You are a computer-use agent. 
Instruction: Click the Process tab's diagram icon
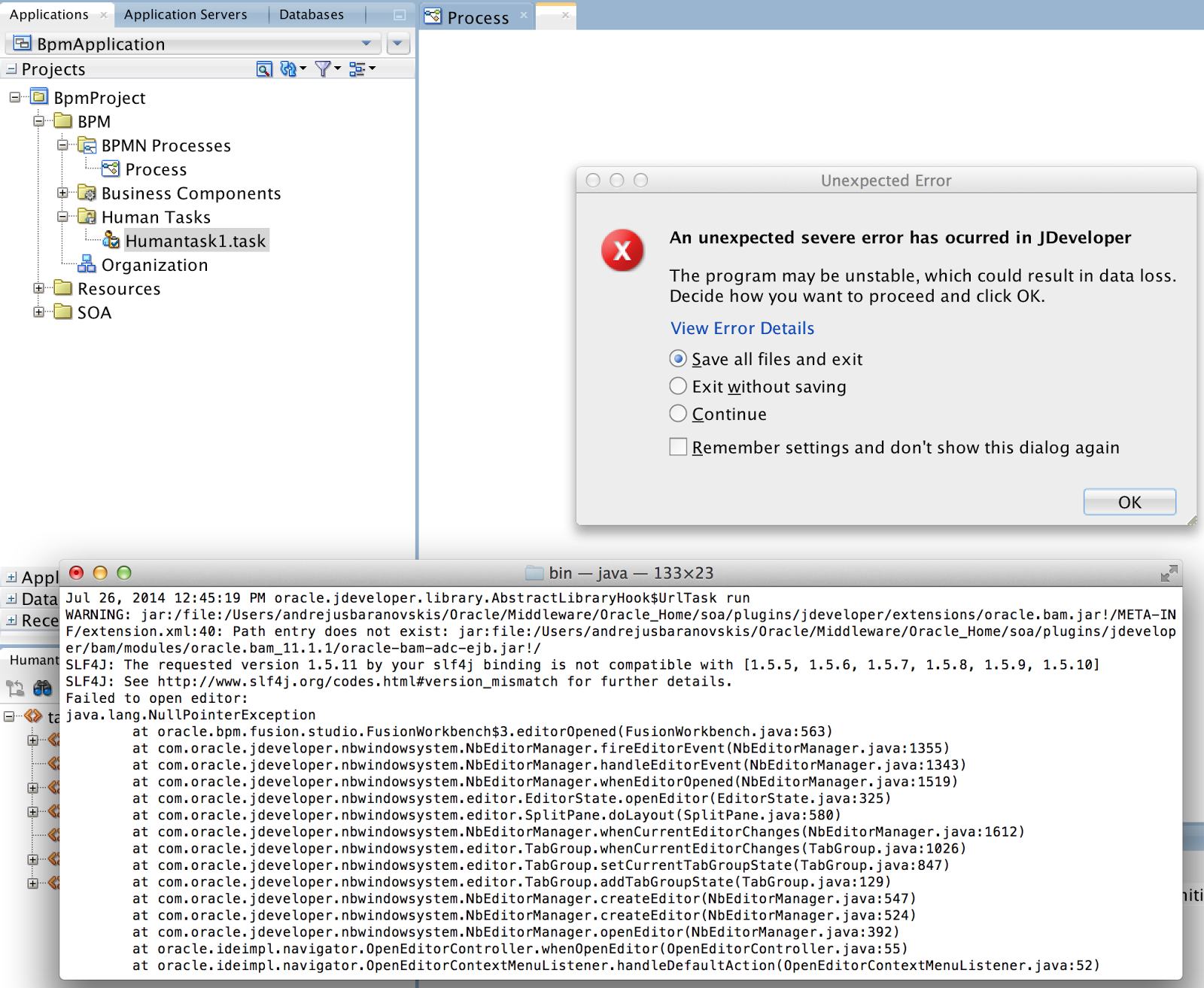[433, 16]
